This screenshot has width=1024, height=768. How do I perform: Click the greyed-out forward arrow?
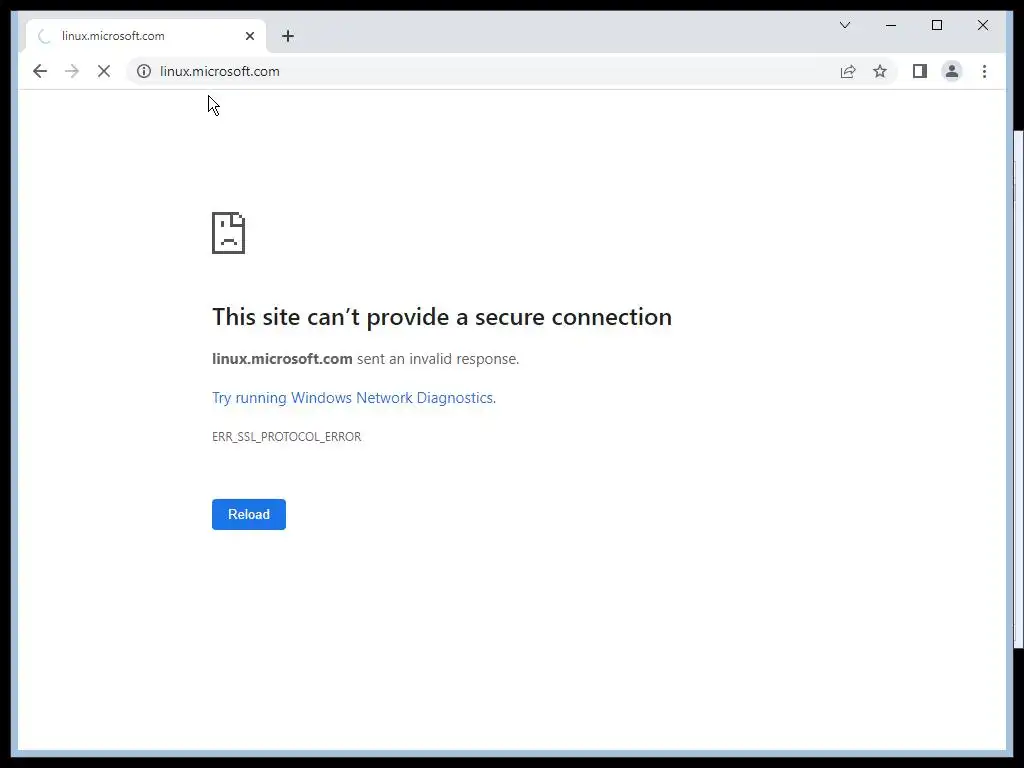pyautogui.click(x=71, y=71)
